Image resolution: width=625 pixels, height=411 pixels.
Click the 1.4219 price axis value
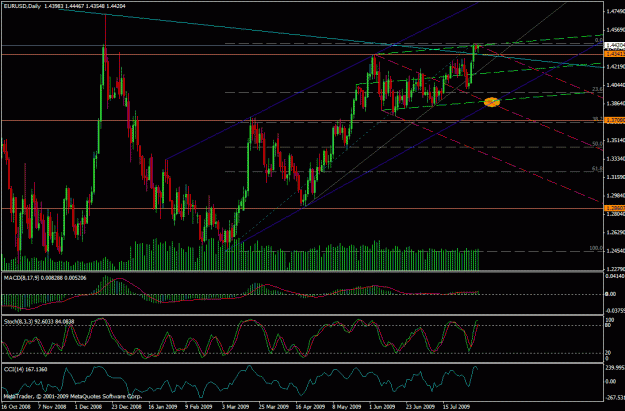[x=615, y=67]
